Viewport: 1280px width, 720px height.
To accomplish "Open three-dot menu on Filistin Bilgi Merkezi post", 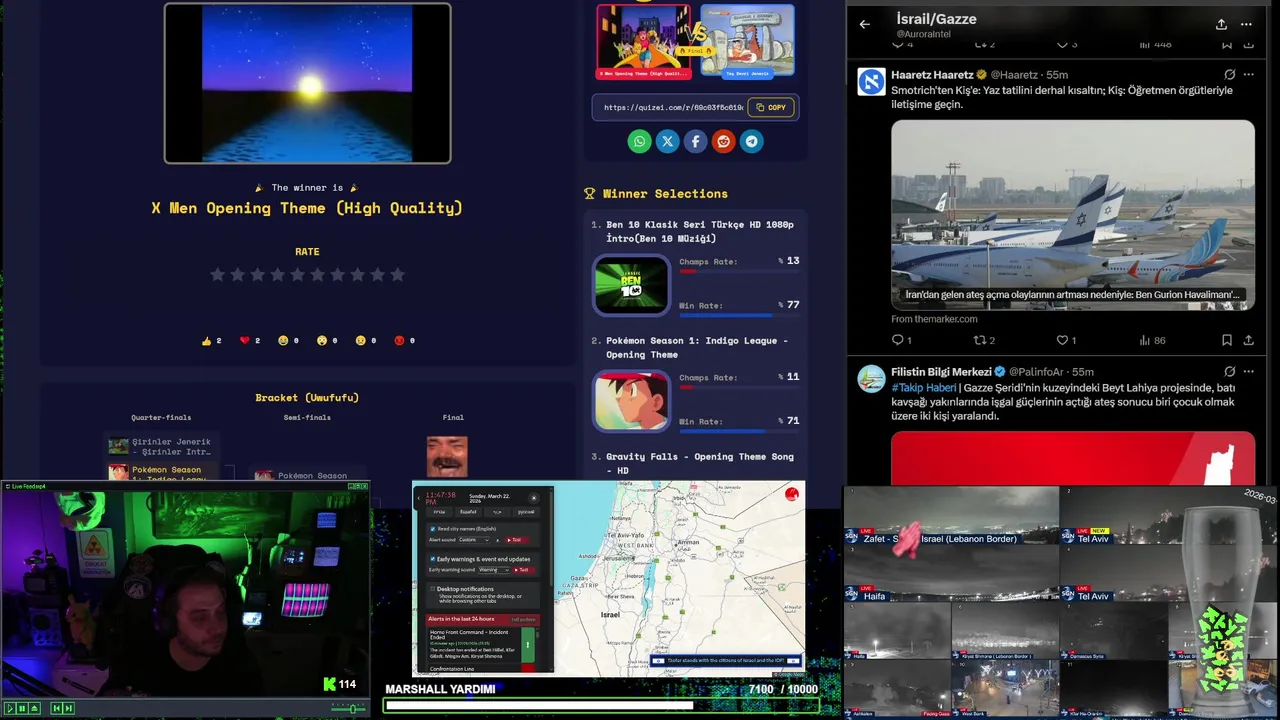I will (x=1248, y=371).
